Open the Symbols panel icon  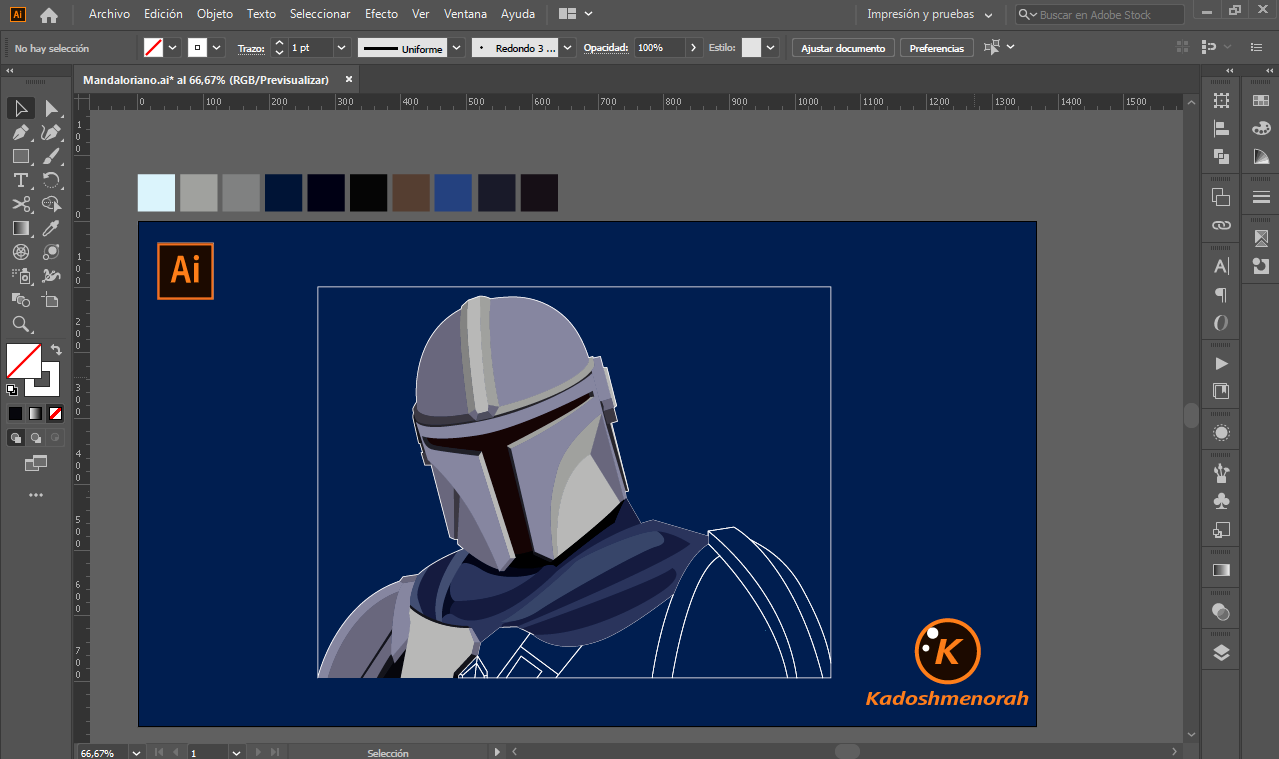(x=1221, y=501)
